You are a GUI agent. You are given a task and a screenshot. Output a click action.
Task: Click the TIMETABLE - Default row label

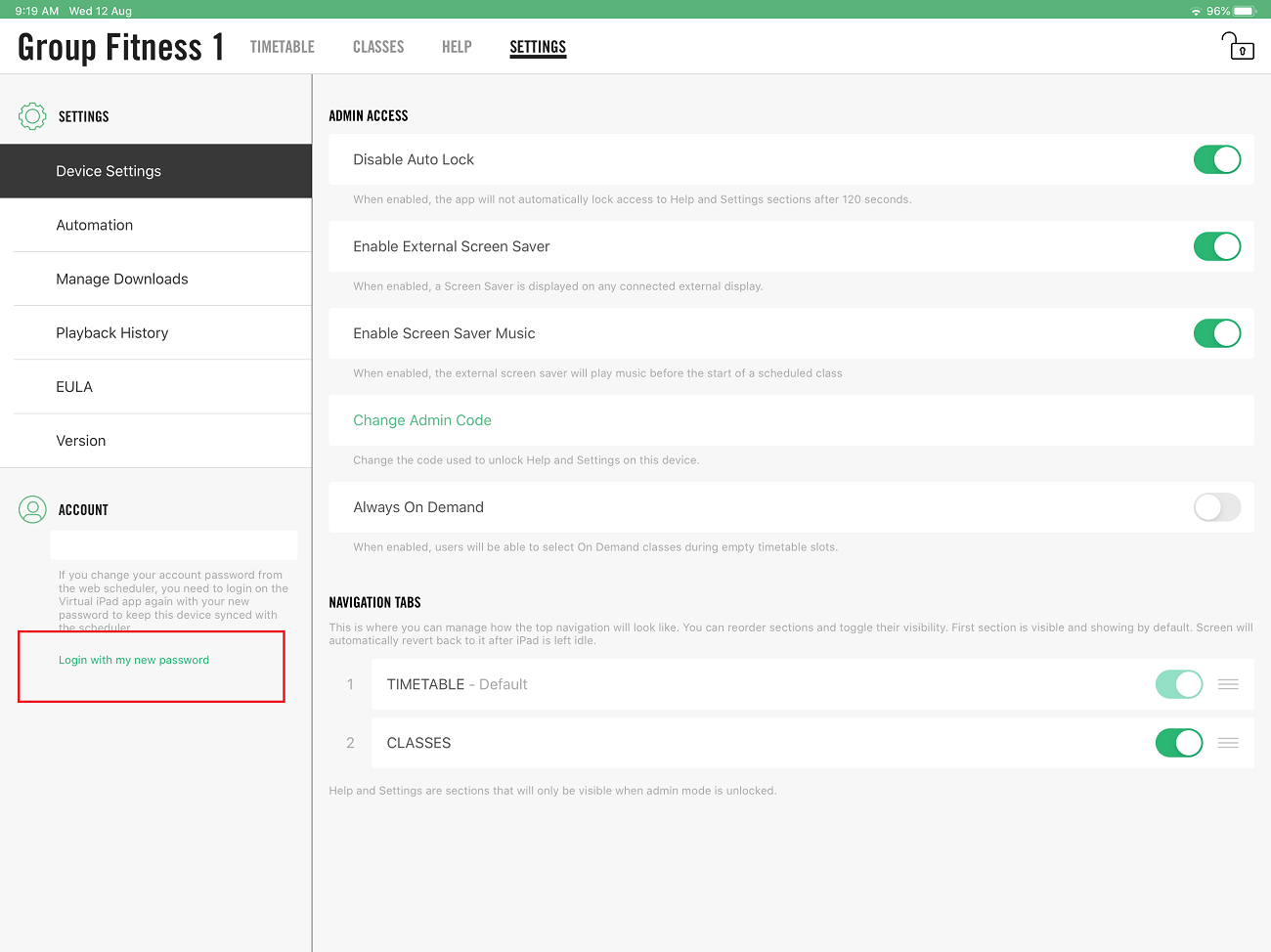click(x=457, y=684)
